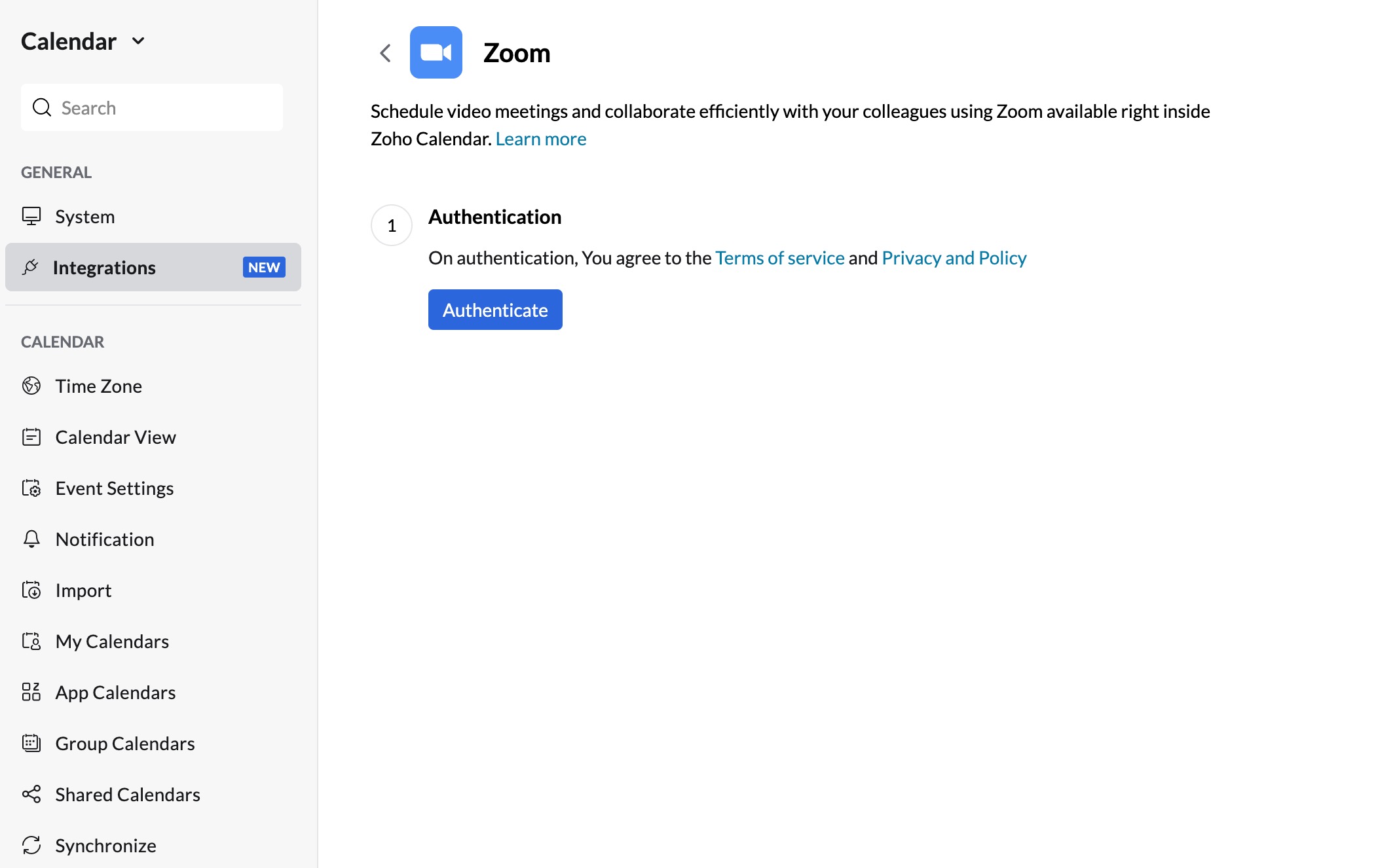Open the Privacy and Policy link
Screen dimensions: 1378x868
point(954,258)
